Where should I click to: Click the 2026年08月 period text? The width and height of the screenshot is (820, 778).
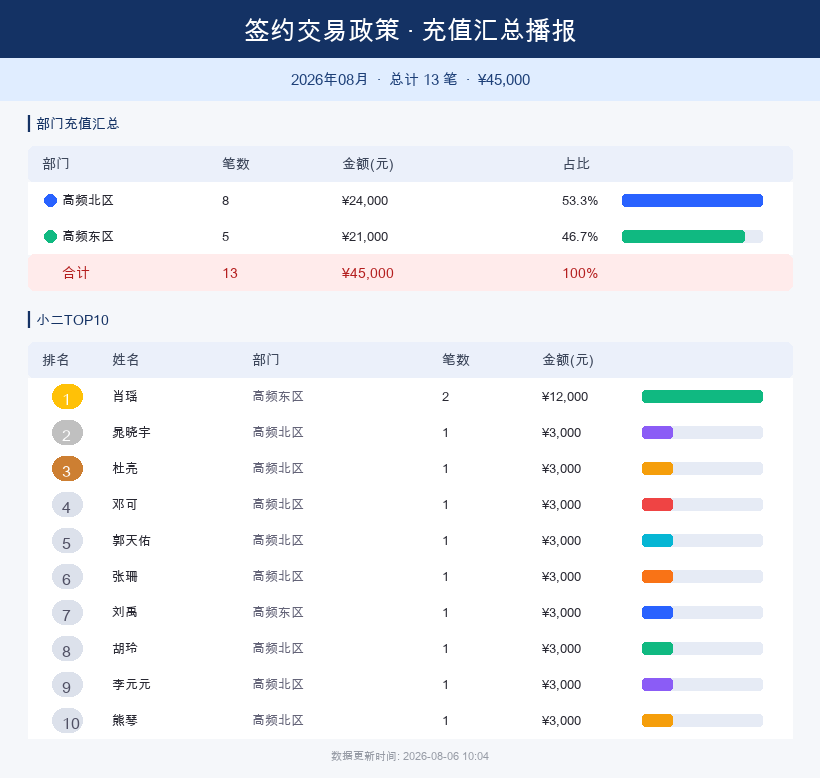(x=329, y=79)
